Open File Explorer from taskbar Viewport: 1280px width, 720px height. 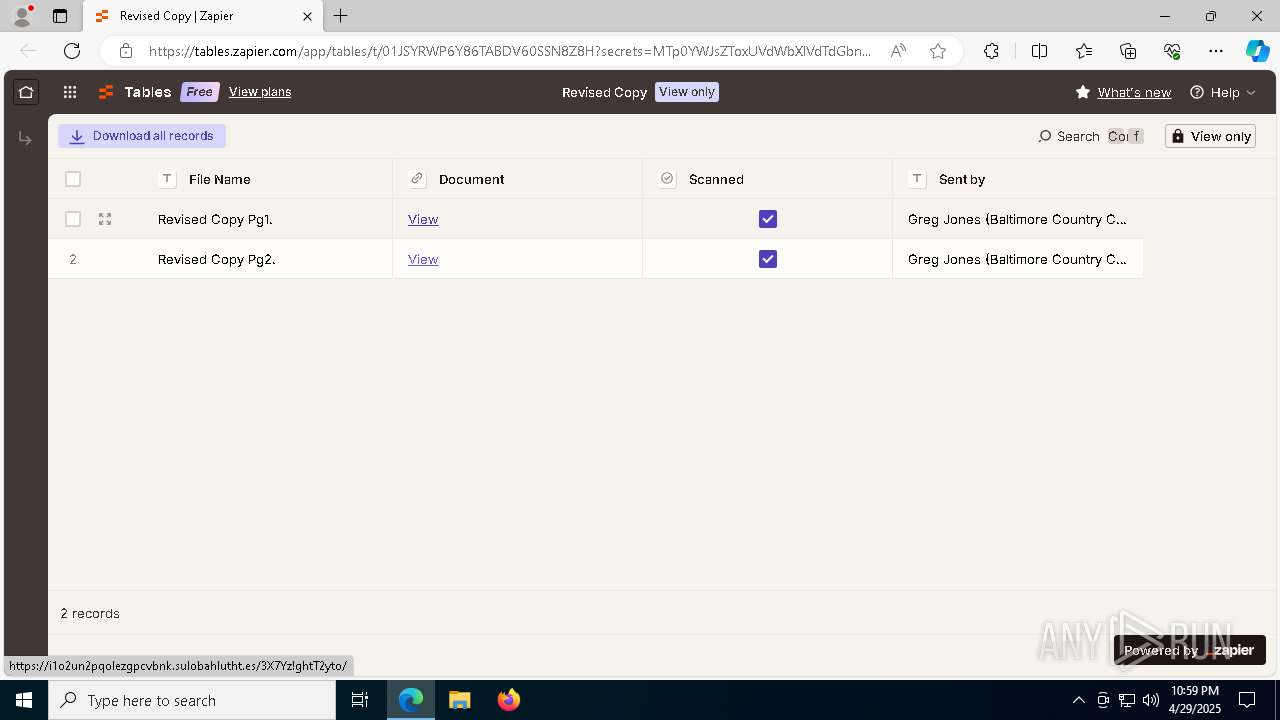pyautogui.click(x=460, y=700)
